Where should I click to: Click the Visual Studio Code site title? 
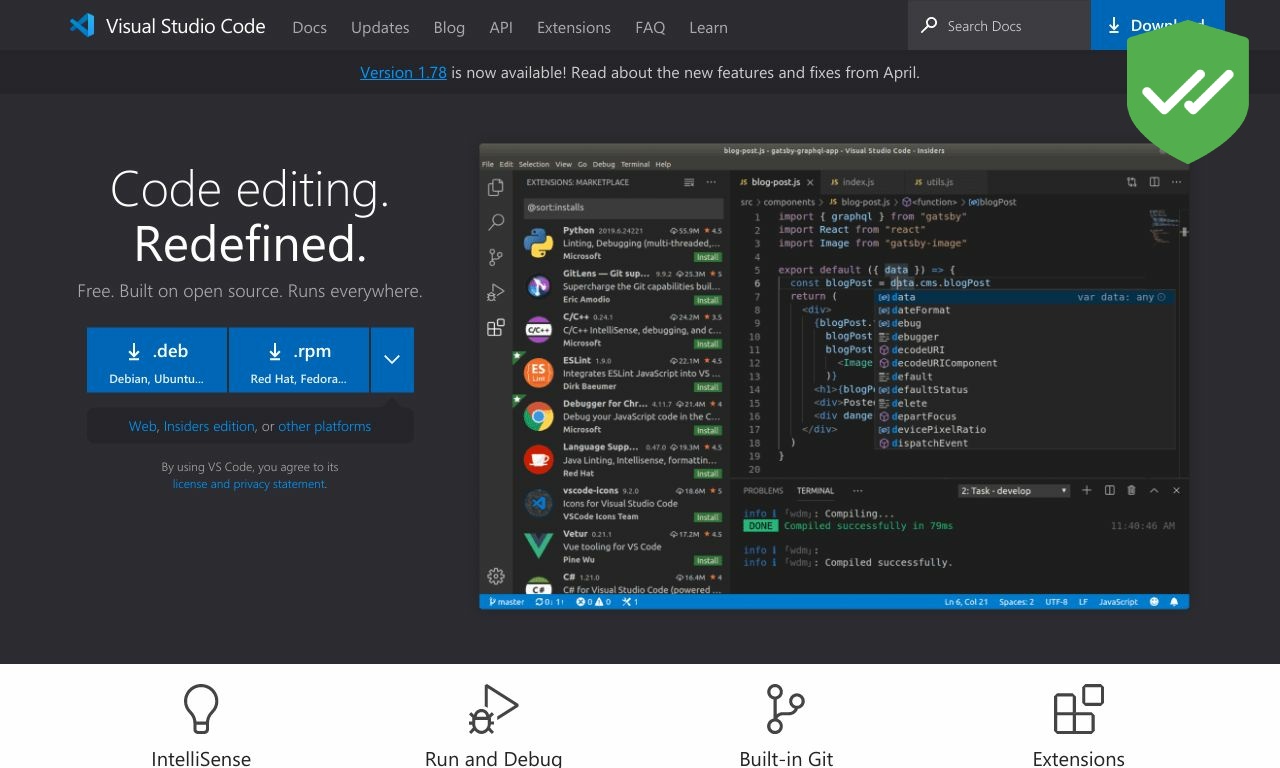coord(186,26)
